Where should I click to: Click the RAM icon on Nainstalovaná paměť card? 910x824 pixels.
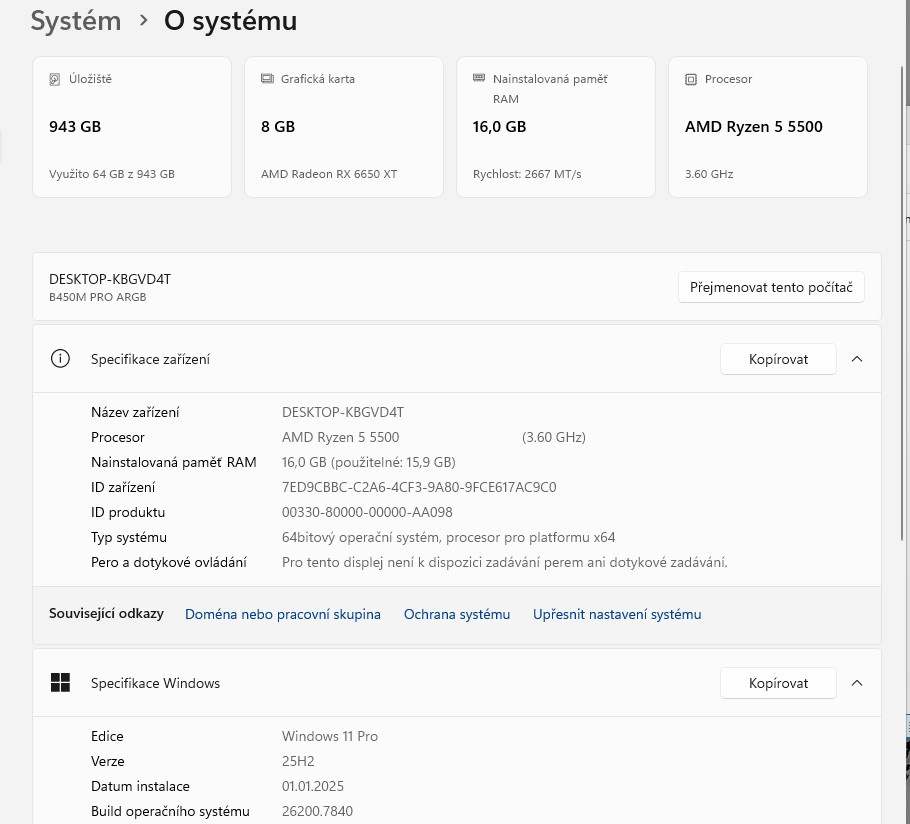(x=478, y=79)
